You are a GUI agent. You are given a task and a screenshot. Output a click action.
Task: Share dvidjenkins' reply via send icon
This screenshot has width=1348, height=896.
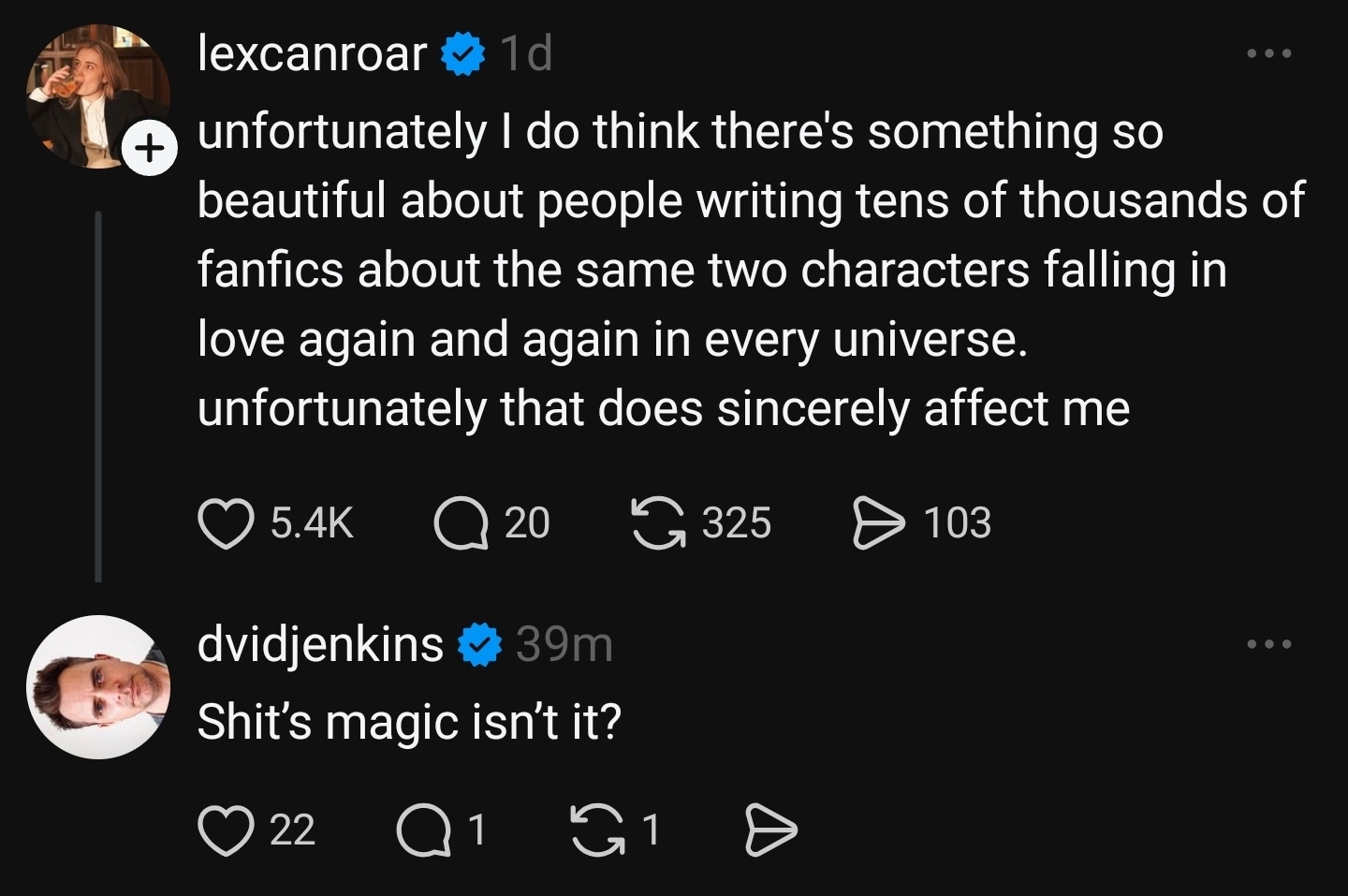click(770, 830)
